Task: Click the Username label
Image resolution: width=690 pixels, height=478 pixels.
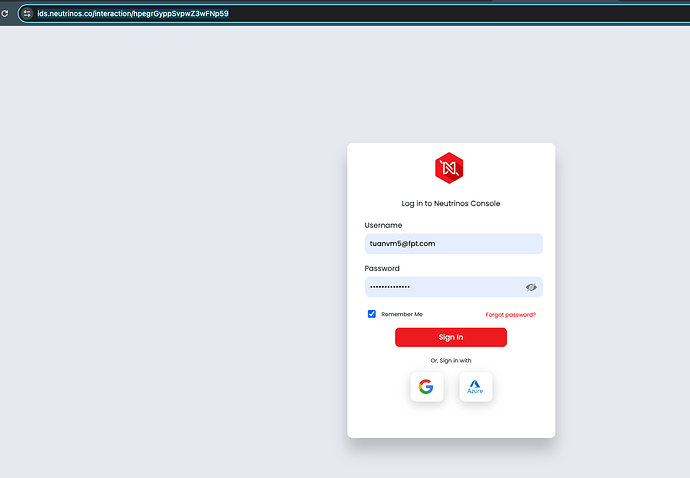Action: [x=383, y=225]
